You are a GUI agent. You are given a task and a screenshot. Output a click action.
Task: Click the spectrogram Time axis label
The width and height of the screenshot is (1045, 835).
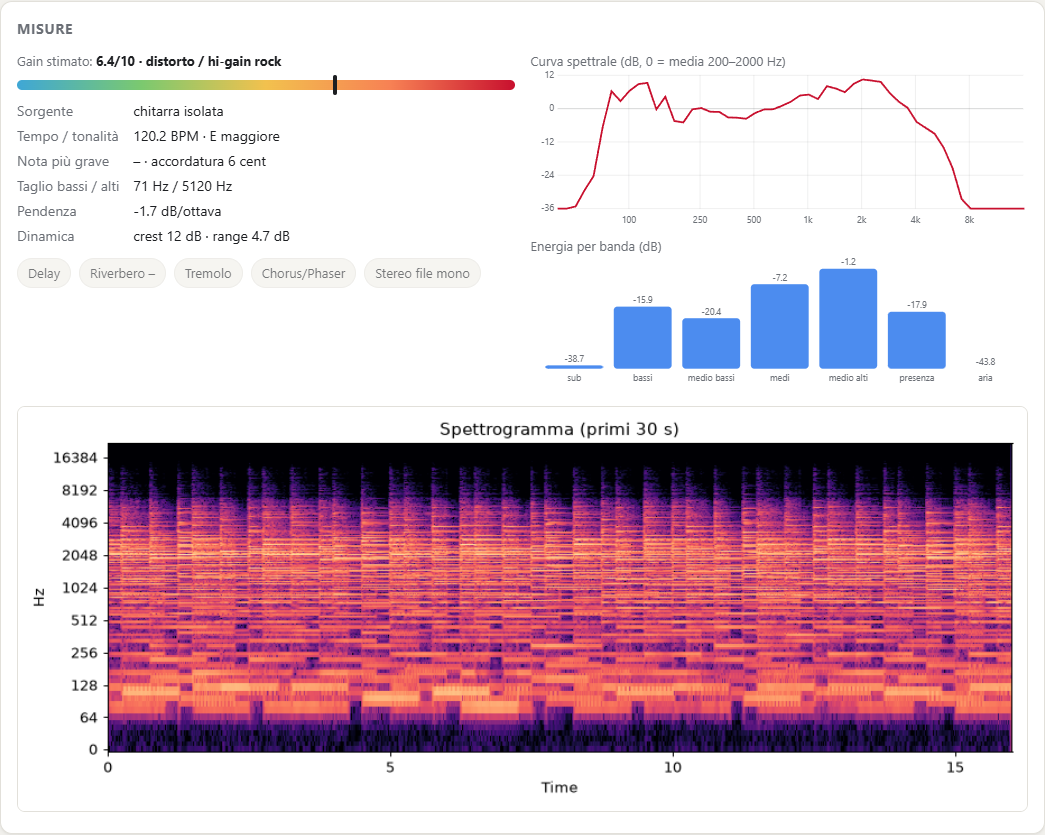point(559,788)
